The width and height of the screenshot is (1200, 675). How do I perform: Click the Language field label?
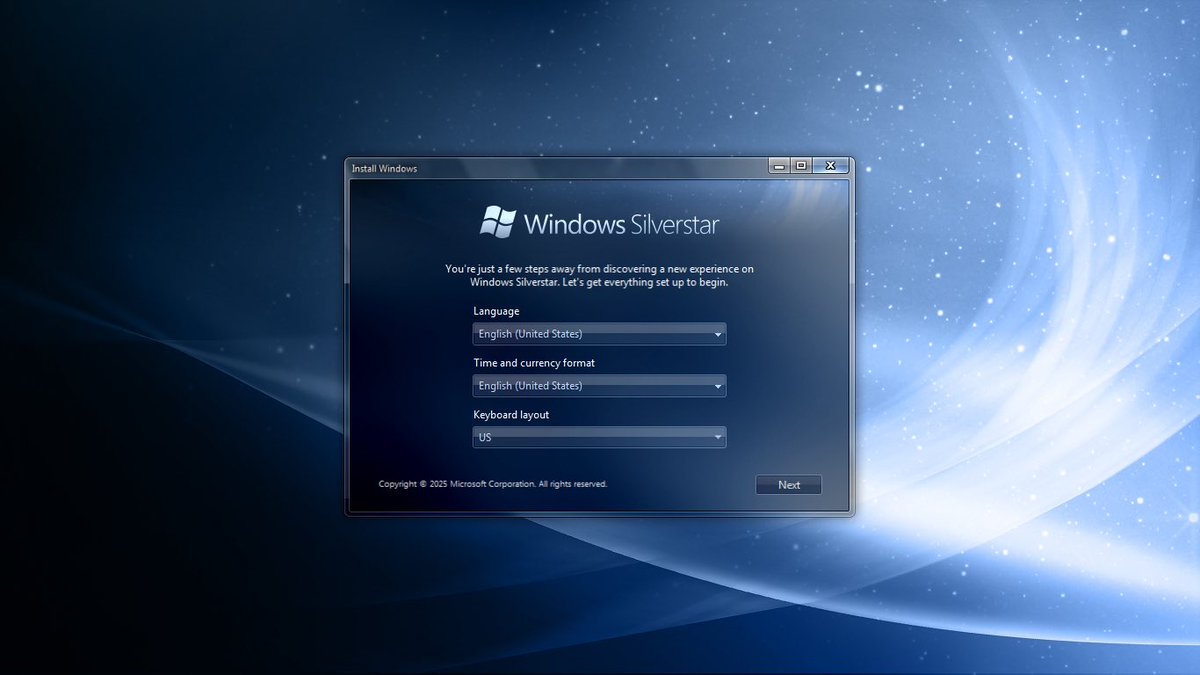(x=496, y=311)
